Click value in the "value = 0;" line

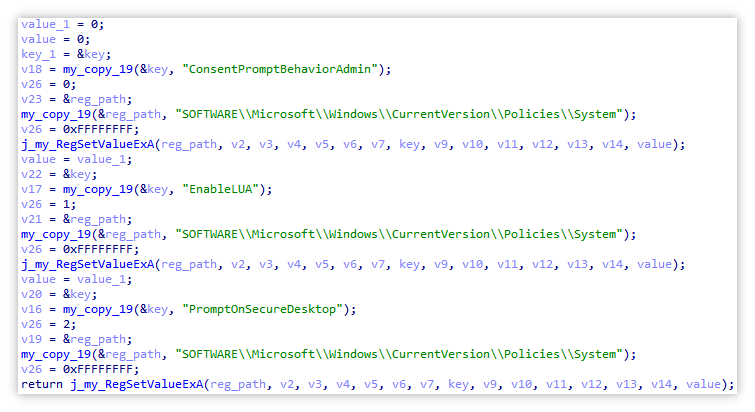38,38
